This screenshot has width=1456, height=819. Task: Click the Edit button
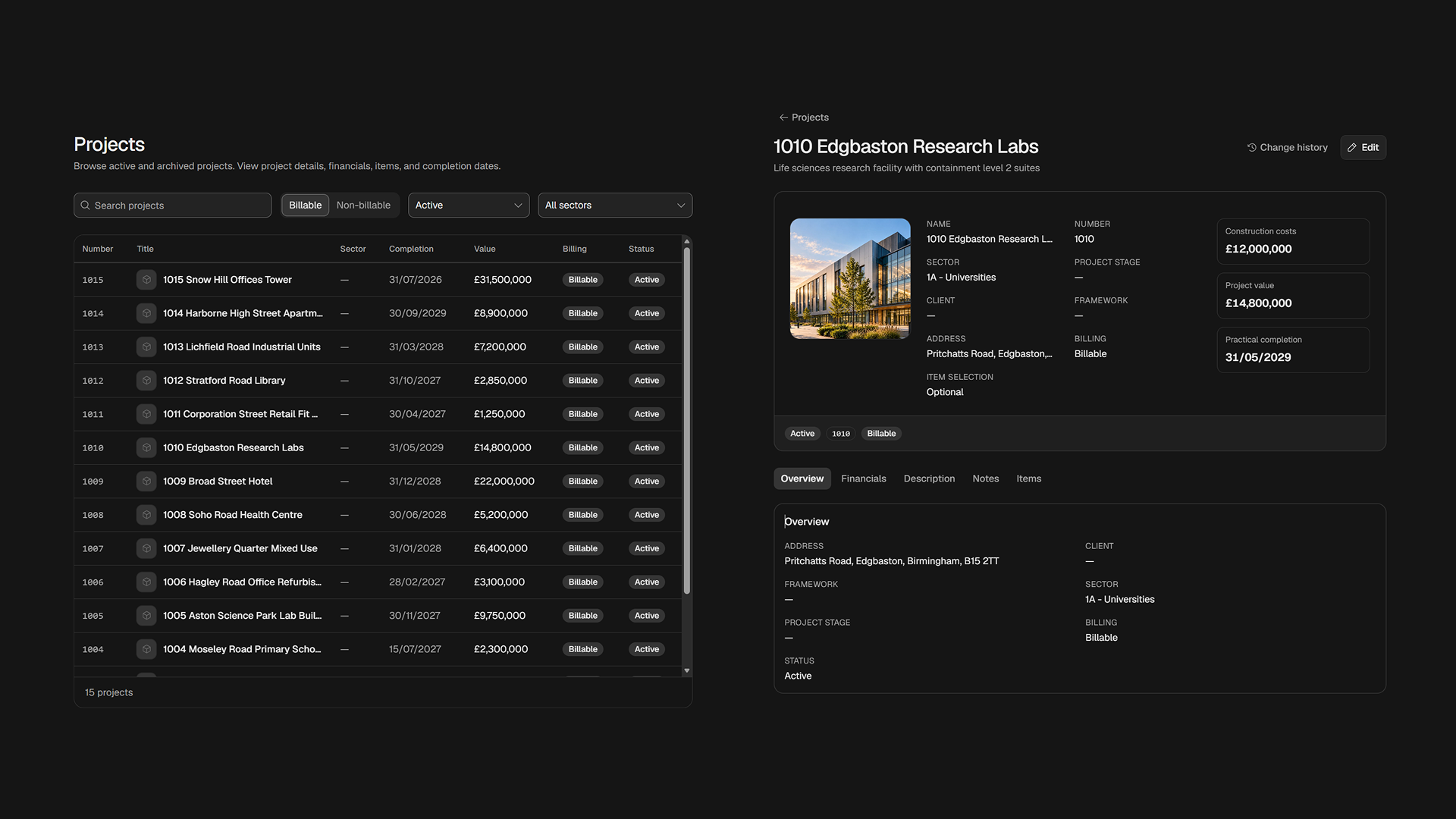(1363, 148)
